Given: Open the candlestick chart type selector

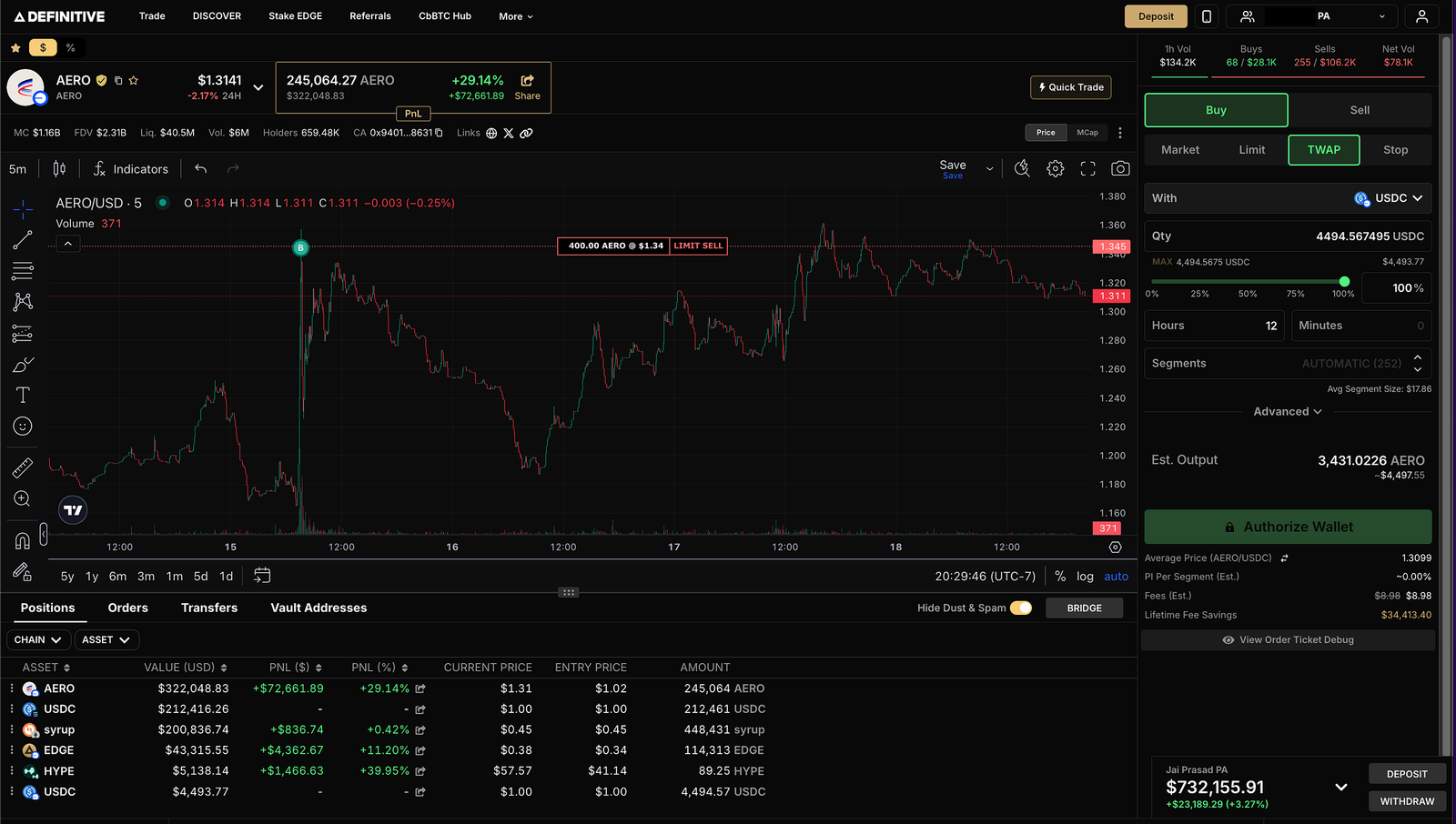Looking at the screenshot, I should click(59, 169).
